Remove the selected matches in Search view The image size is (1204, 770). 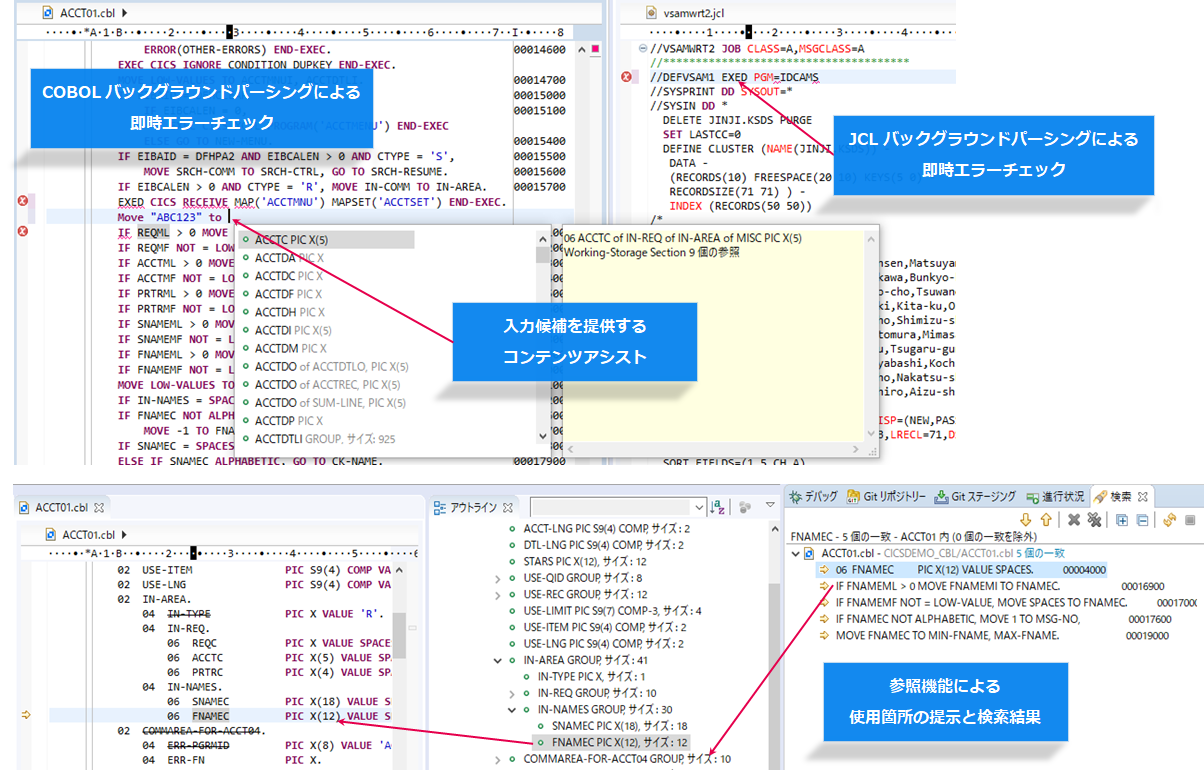pyautogui.click(x=1073, y=519)
